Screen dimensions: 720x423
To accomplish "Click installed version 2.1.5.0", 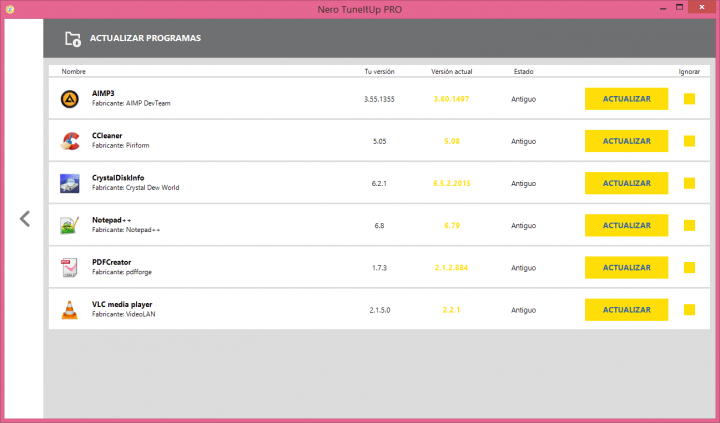I will pos(380,310).
